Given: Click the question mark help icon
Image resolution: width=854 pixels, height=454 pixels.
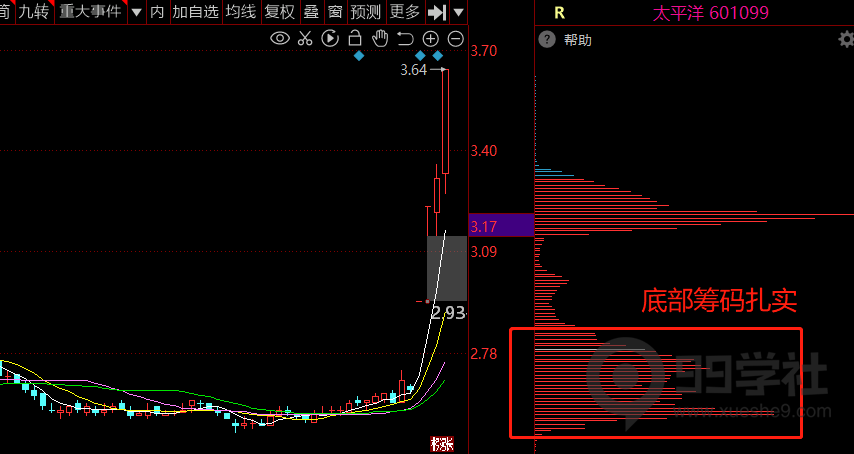Looking at the screenshot, I should [x=547, y=40].
